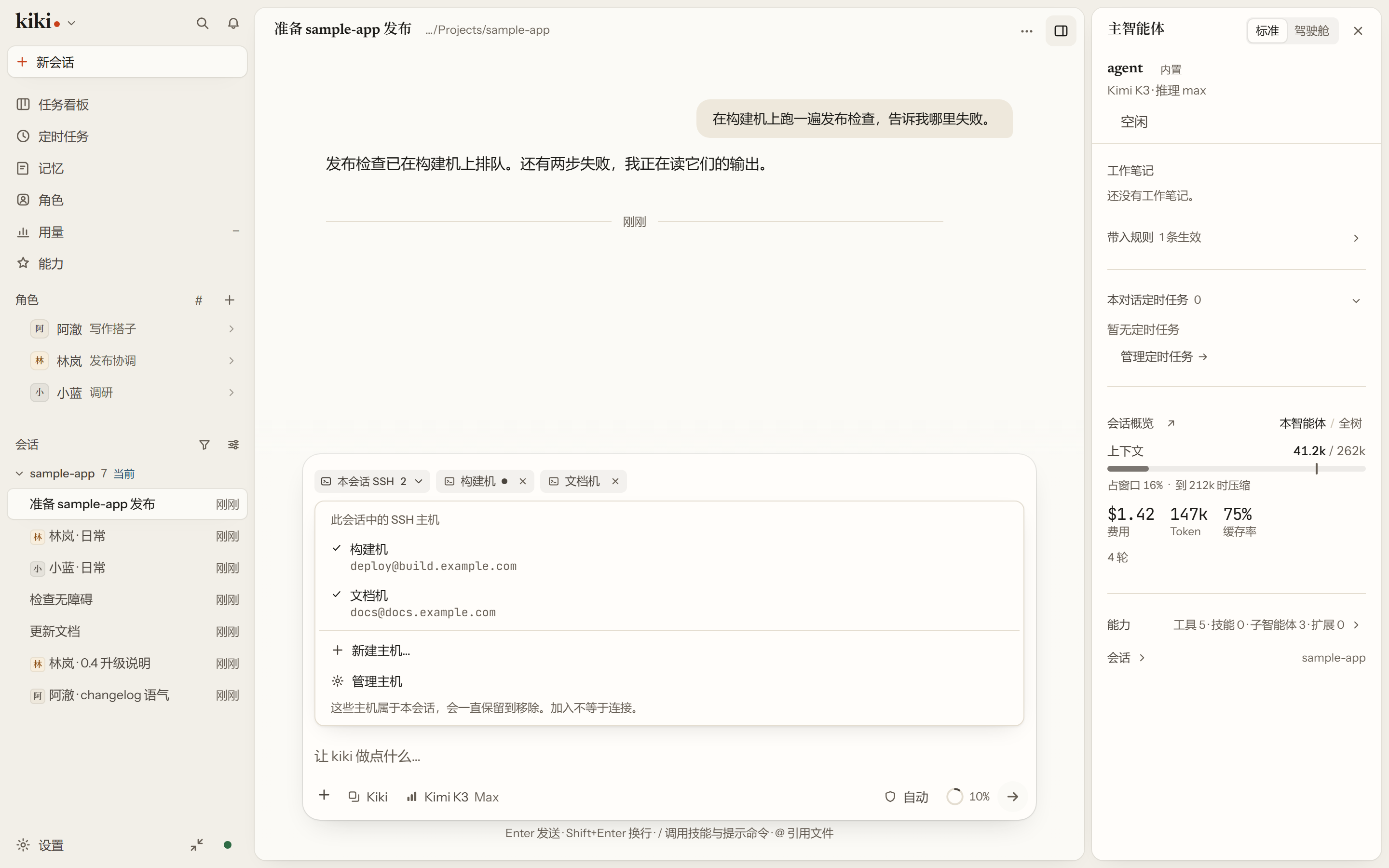Viewport: 1389px width, 868px height.
Task: Follow the 管理定时任务 link
Action: (1163, 357)
